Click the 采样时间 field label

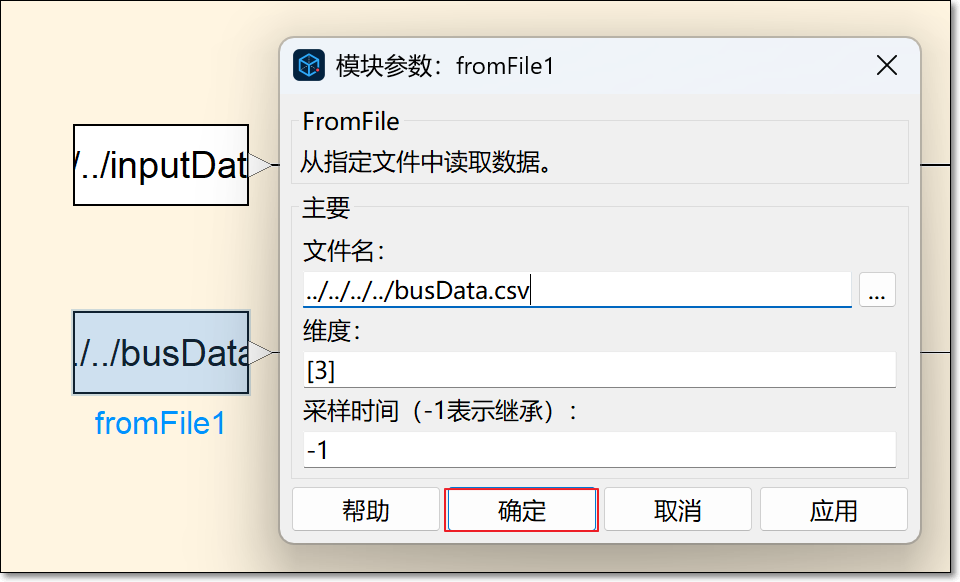point(440,411)
